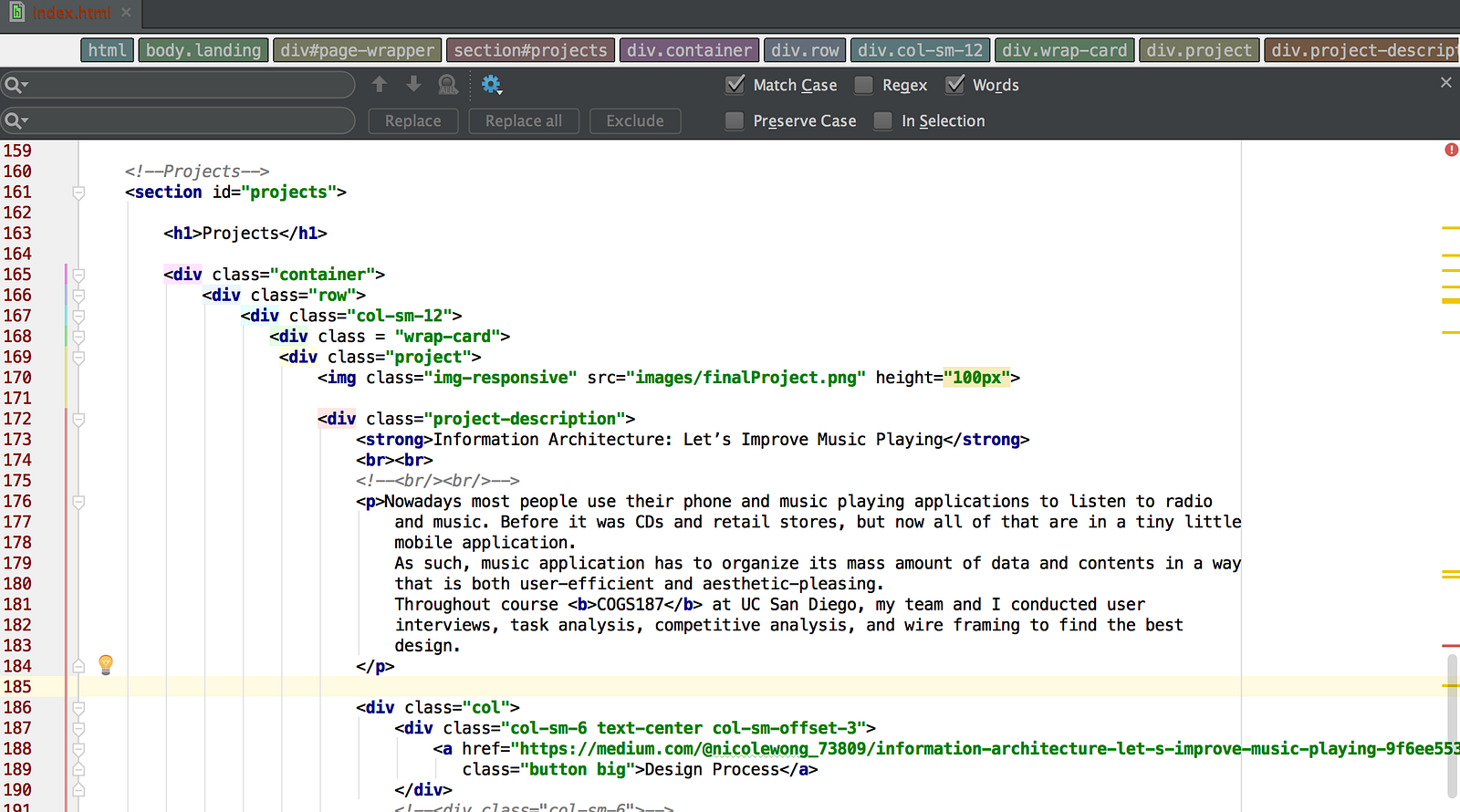The width and height of the screenshot is (1460, 812).
Task: Click the previous occurrence up arrow
Action: [380, 85]
